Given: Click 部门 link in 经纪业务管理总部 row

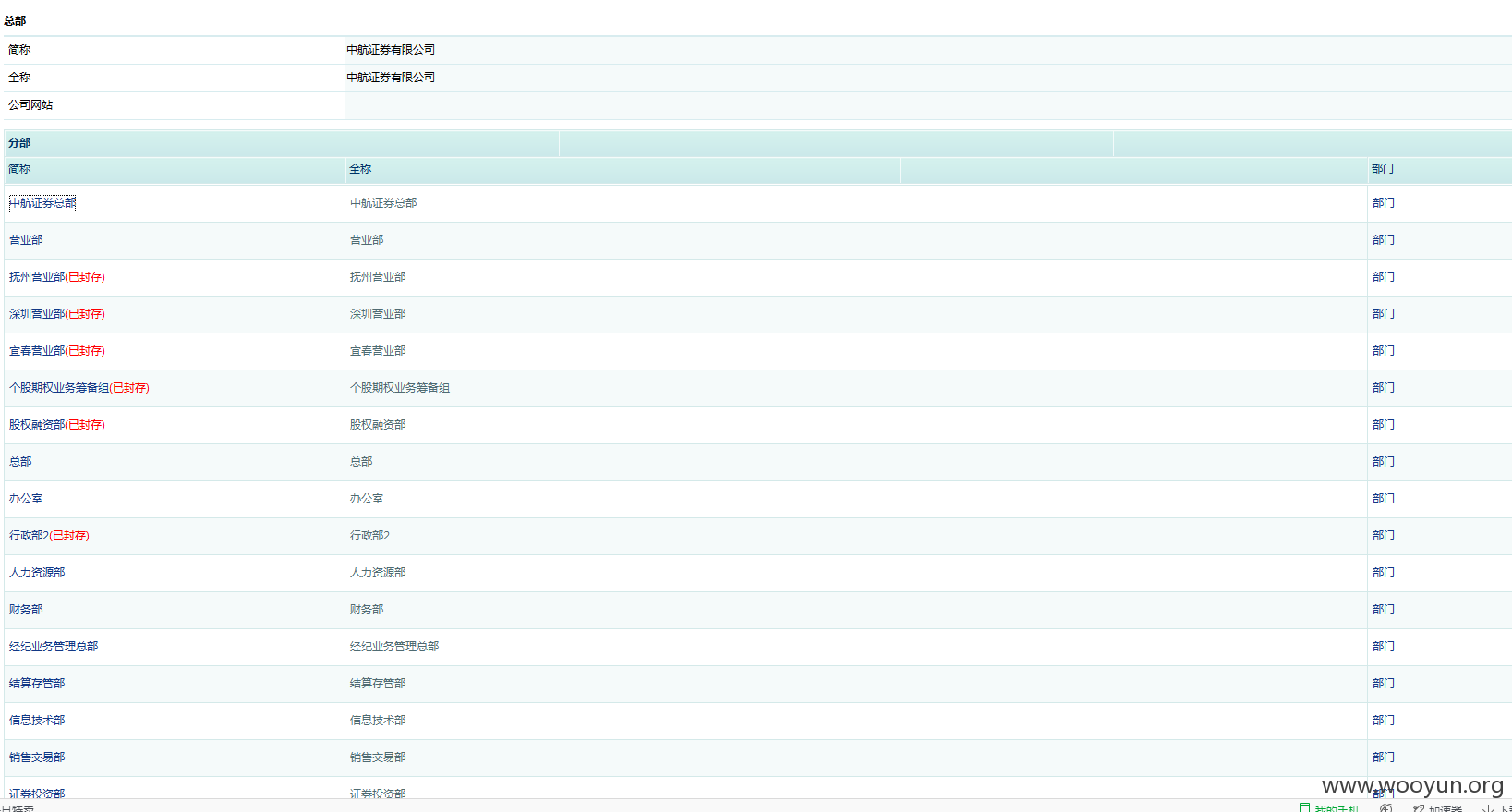Looking at the screenshot, I should pyautogui.click(x=1384, y=647).
